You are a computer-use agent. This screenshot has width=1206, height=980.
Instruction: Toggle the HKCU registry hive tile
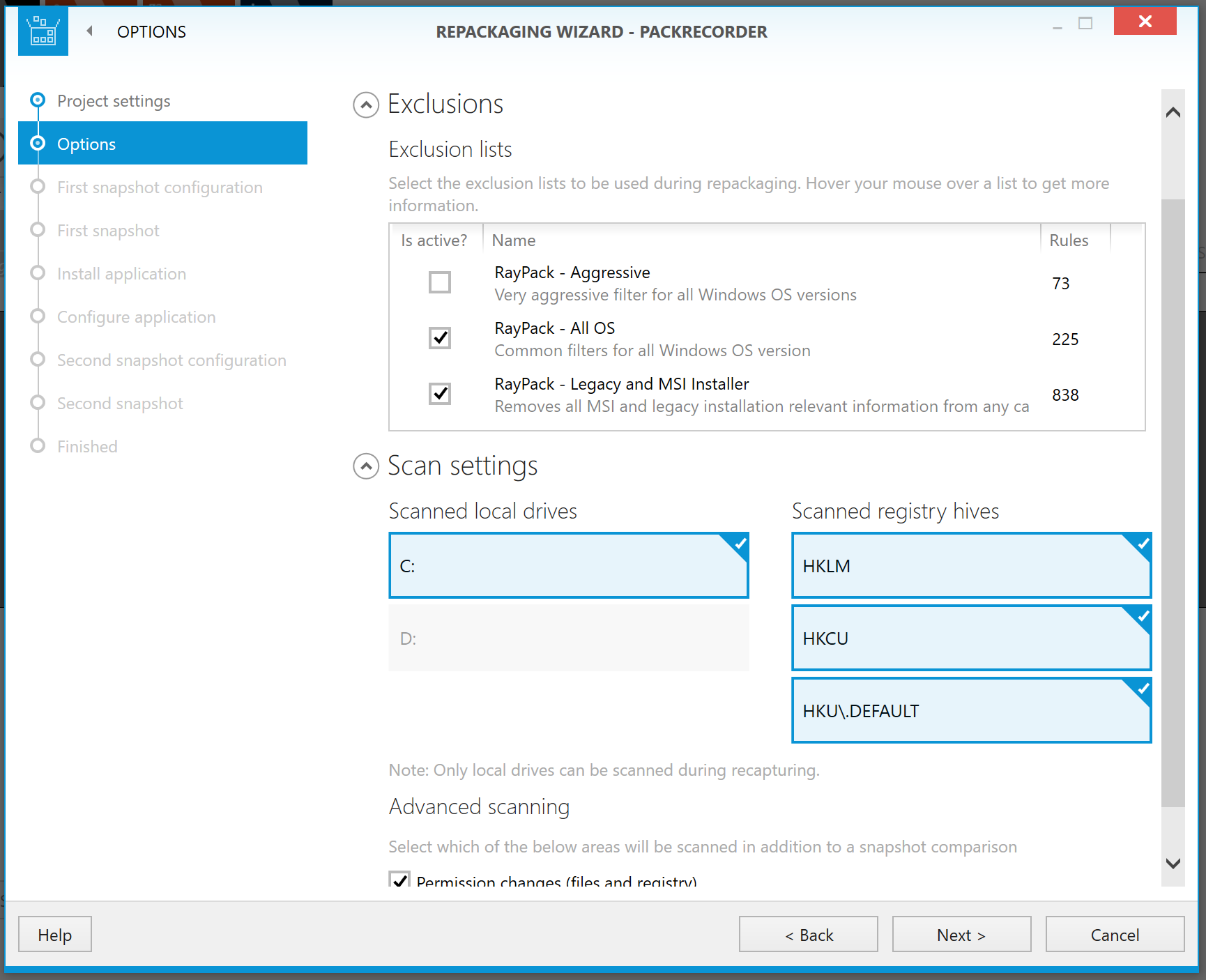pos(972,638)
